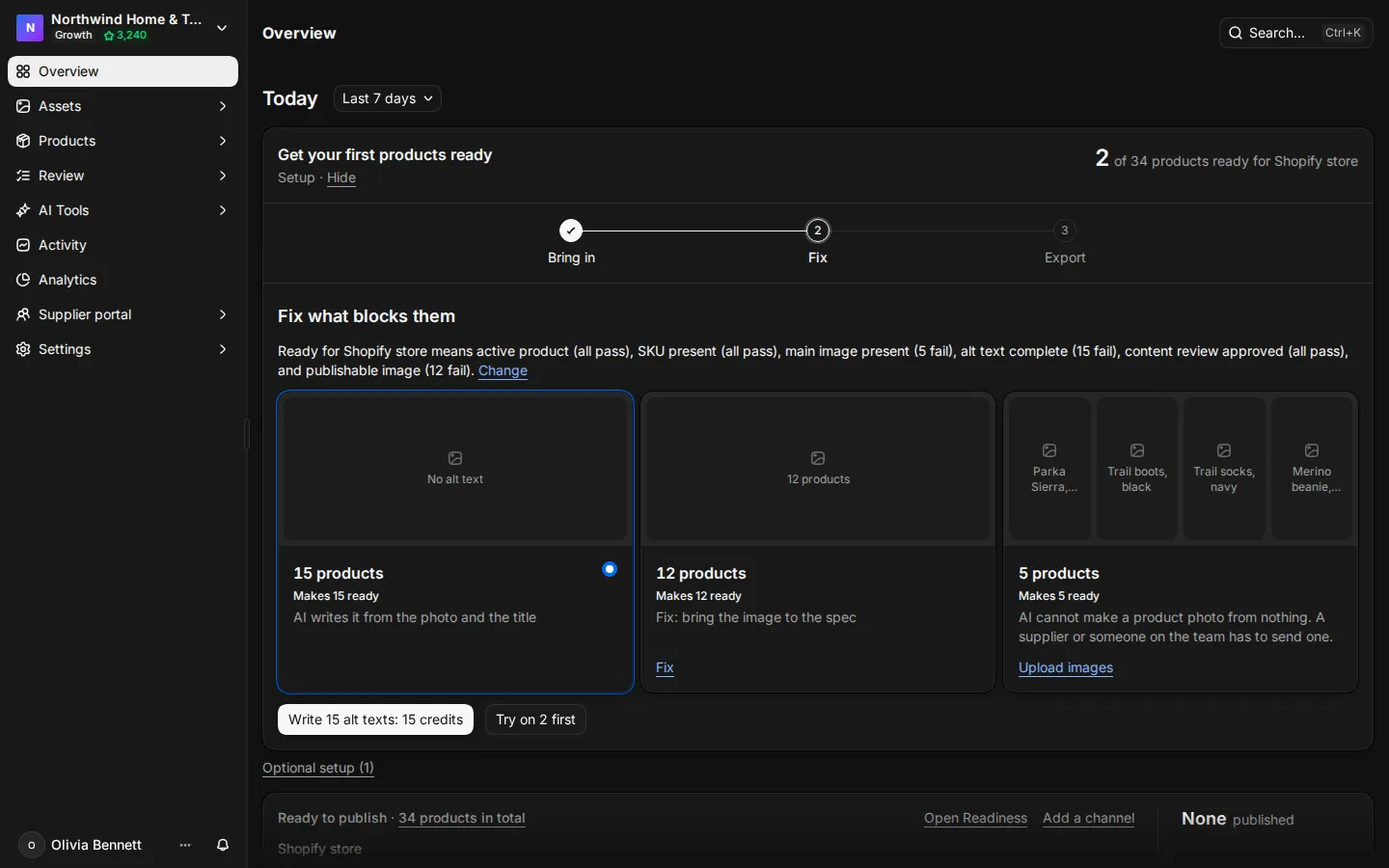Open the Trail boots, black thumbnail

[1137, 469]
